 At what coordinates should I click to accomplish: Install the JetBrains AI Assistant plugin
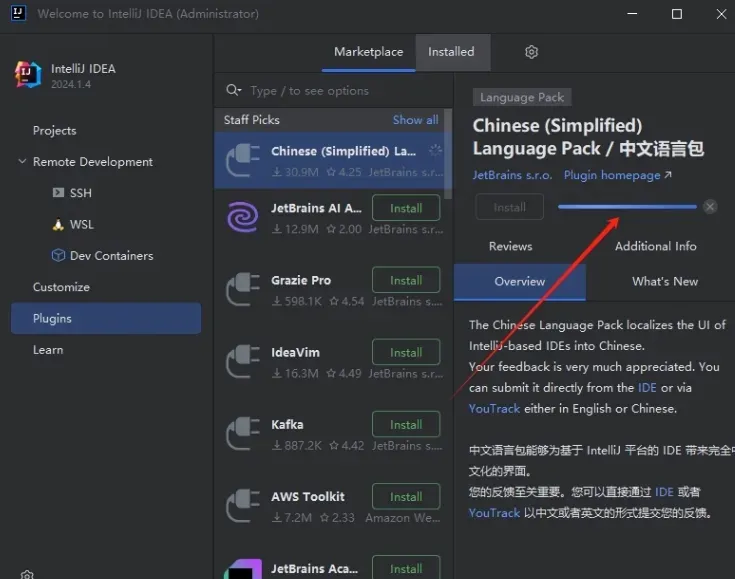406,208
